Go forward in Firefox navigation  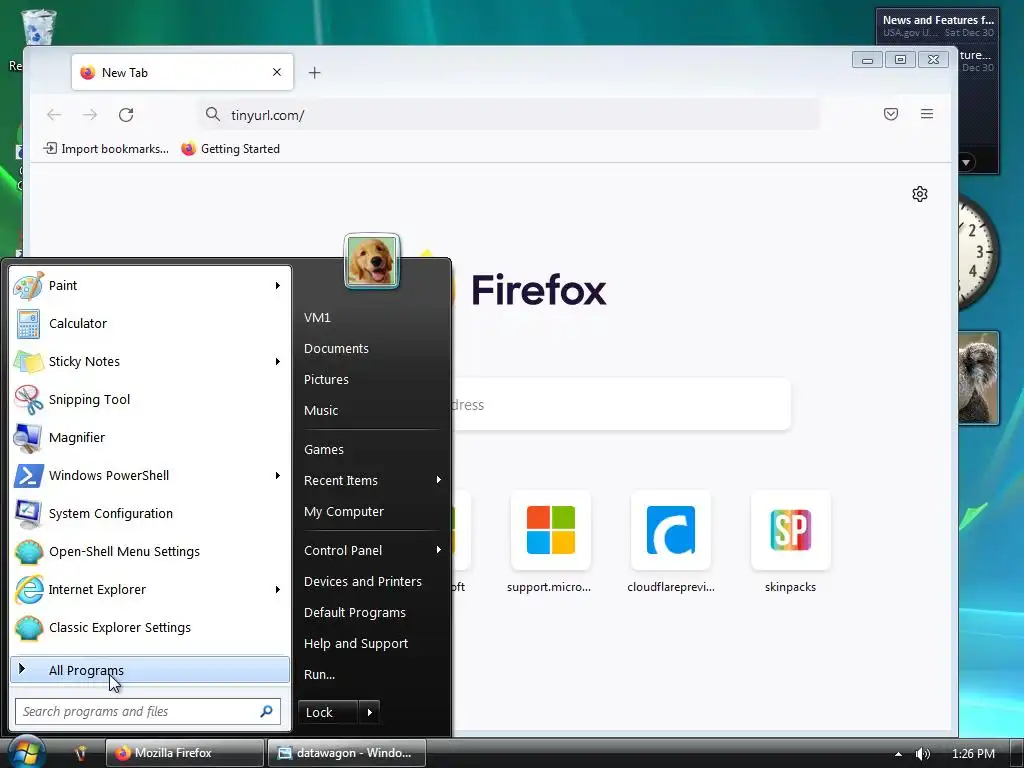(90, 115)
